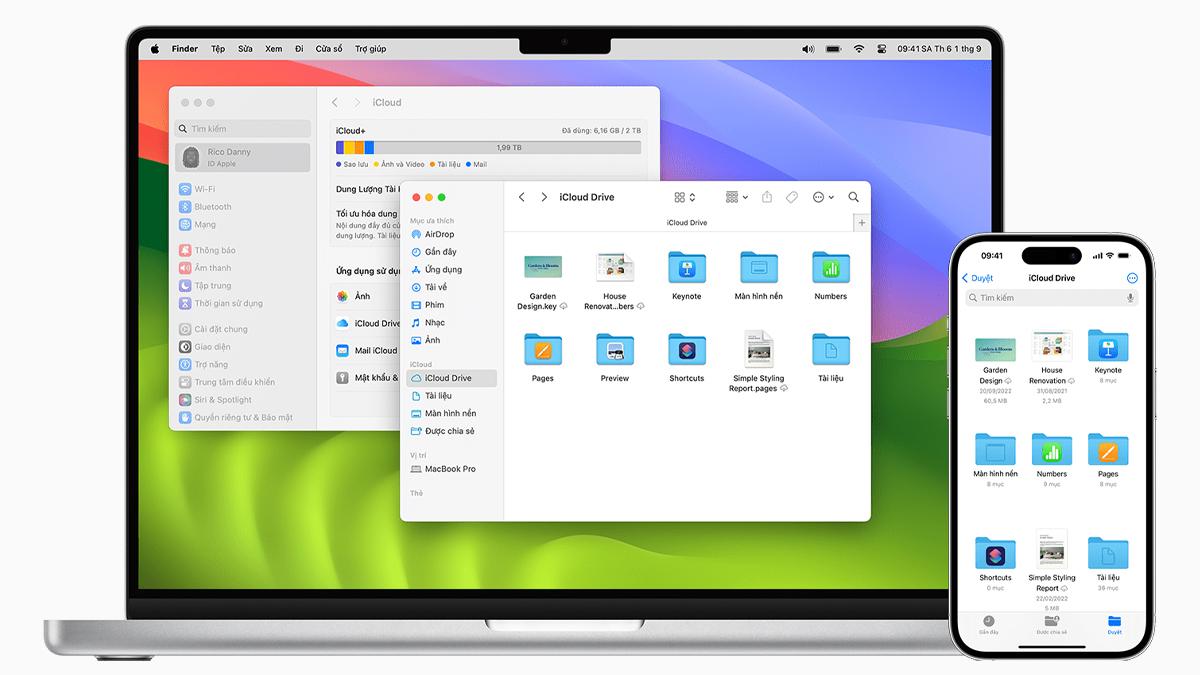
Task: Click the Finder tags toolbar icon
Action: pos(792,197)
